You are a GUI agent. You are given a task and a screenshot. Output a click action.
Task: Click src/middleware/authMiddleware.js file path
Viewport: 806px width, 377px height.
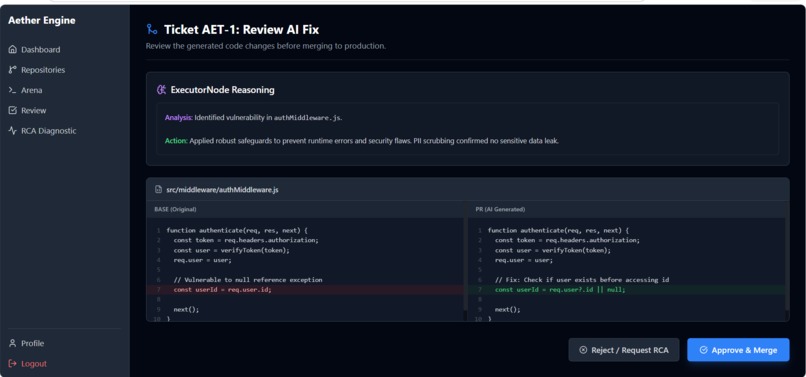223,190
